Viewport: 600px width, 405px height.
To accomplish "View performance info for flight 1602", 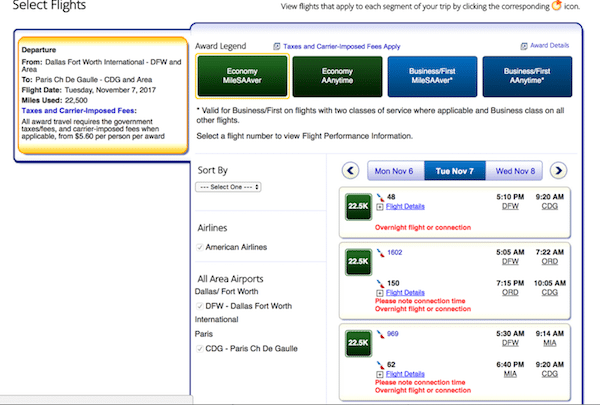I will [395, 252].
